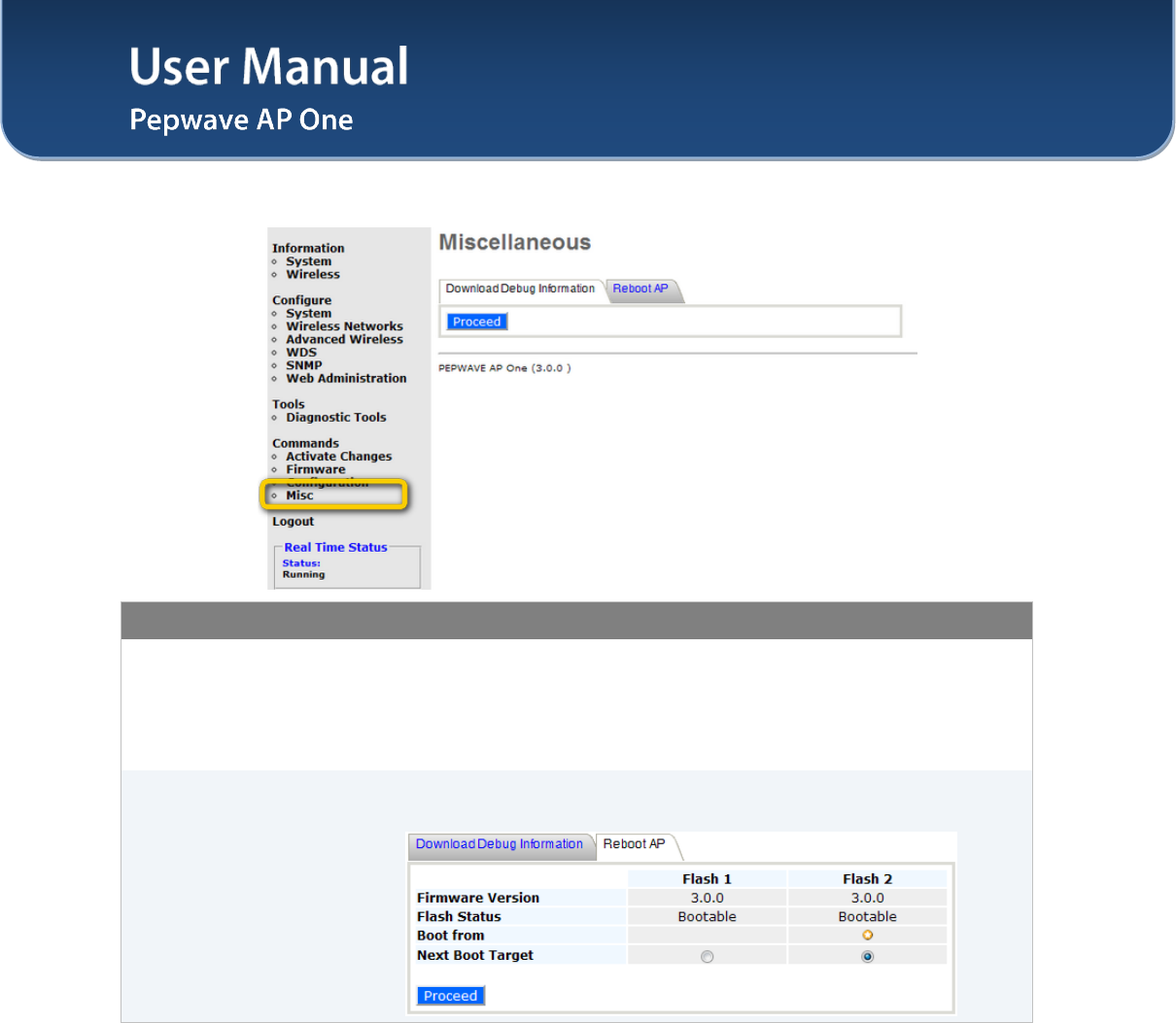Click Flash 1 firmware version 3.0.0

[x=707, y=899]
